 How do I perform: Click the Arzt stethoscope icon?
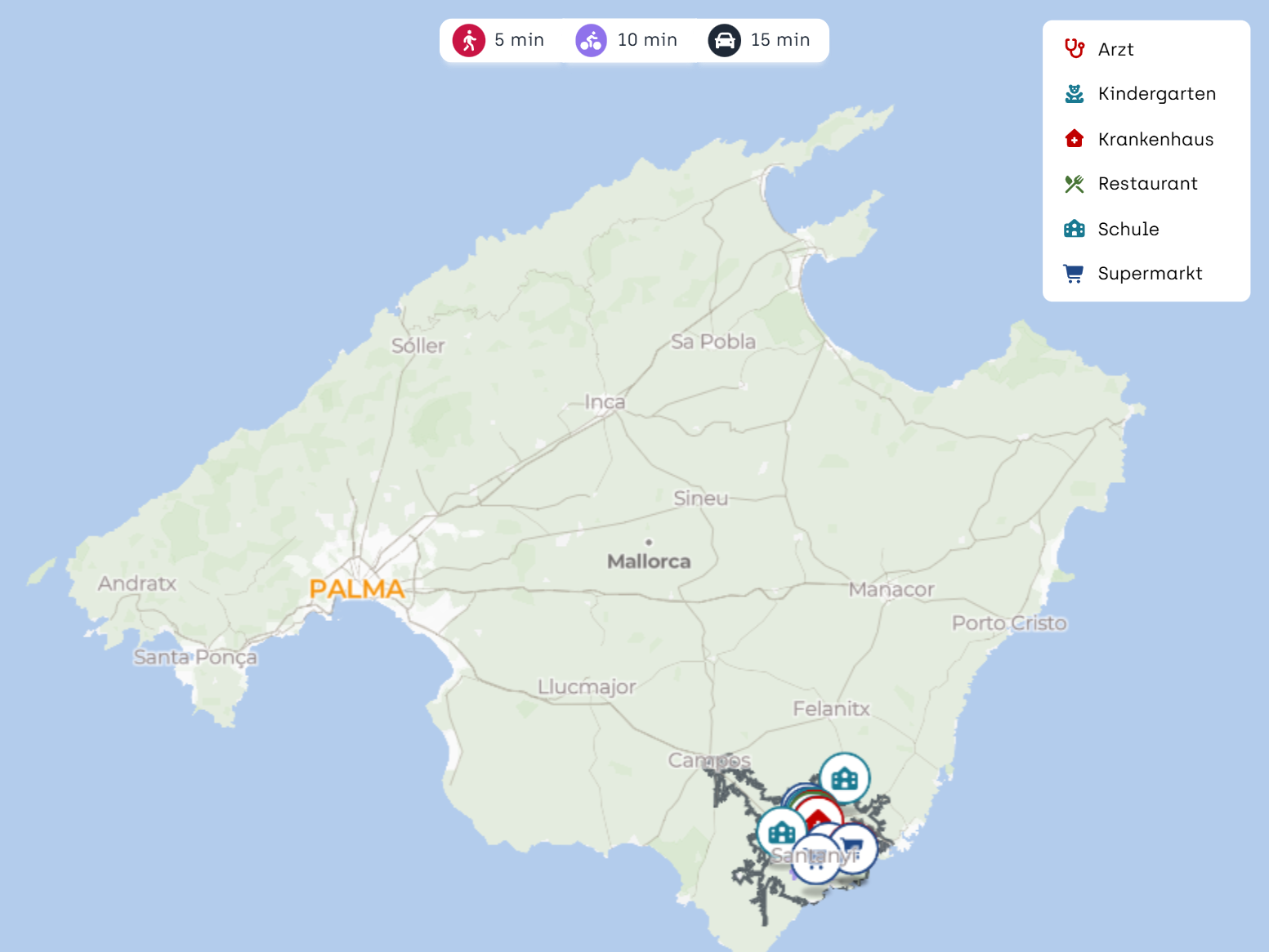click(1074, 49)
